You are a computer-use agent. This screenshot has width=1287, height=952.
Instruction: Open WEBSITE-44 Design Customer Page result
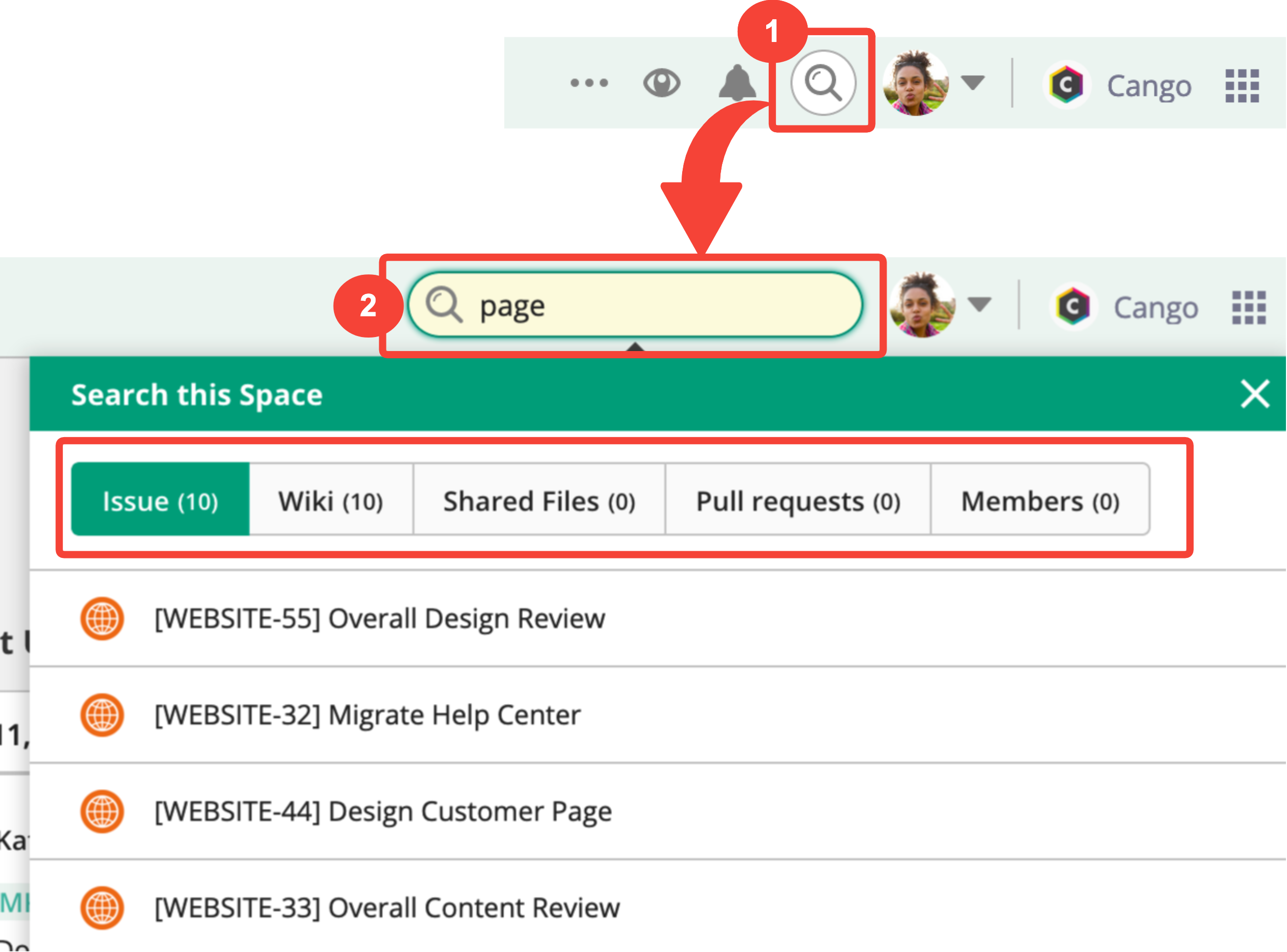tap(659, 812)
